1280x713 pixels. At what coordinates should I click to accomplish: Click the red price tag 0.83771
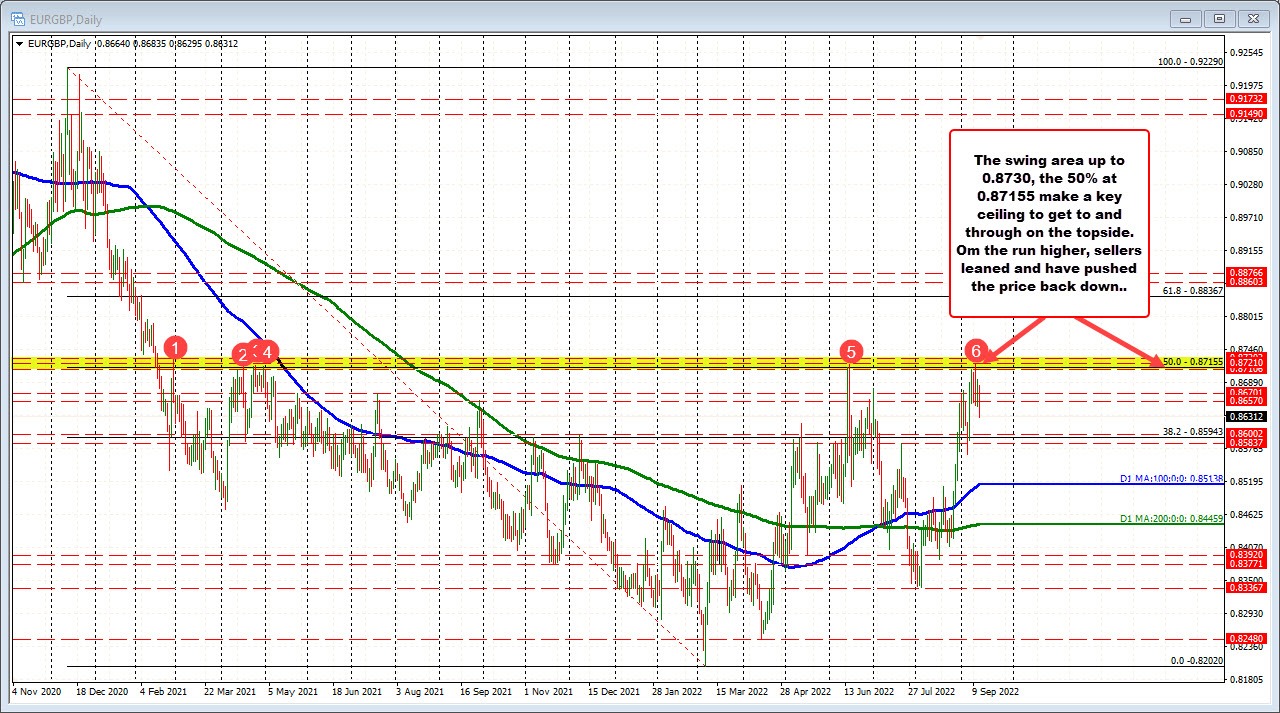[x=1247, y=564]
